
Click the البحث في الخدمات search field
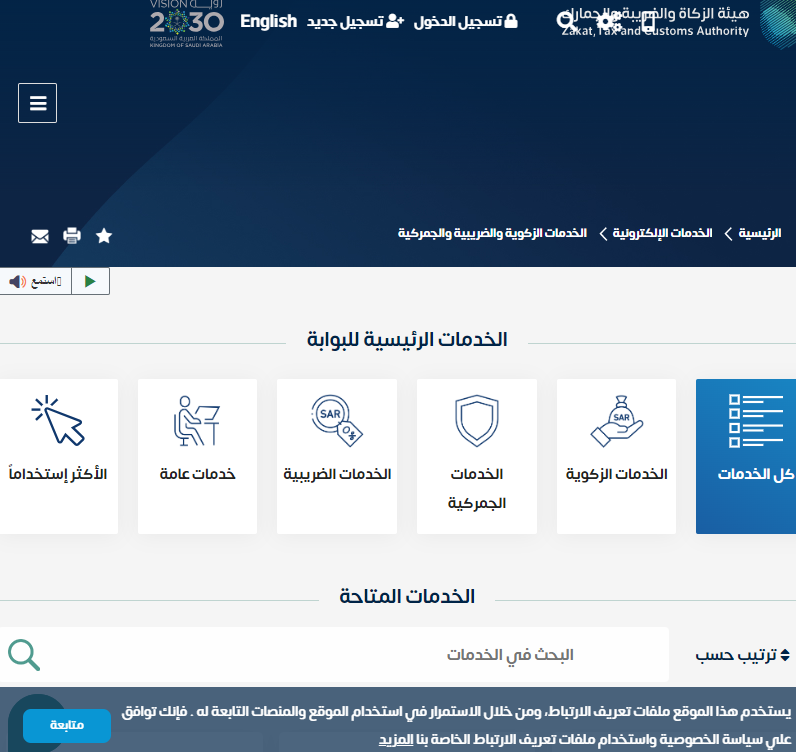[x=360, y=655]
